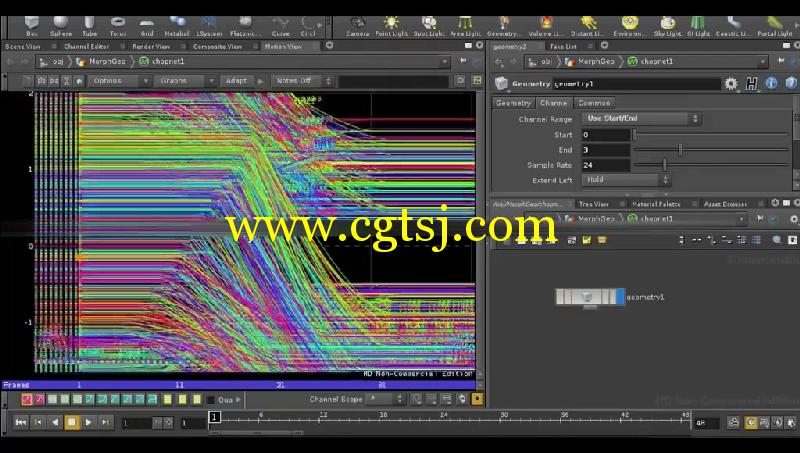Select the Sphere shelf tool
Image resolution: width=800 pixels, height=453 pixels.
coord(61,26)
